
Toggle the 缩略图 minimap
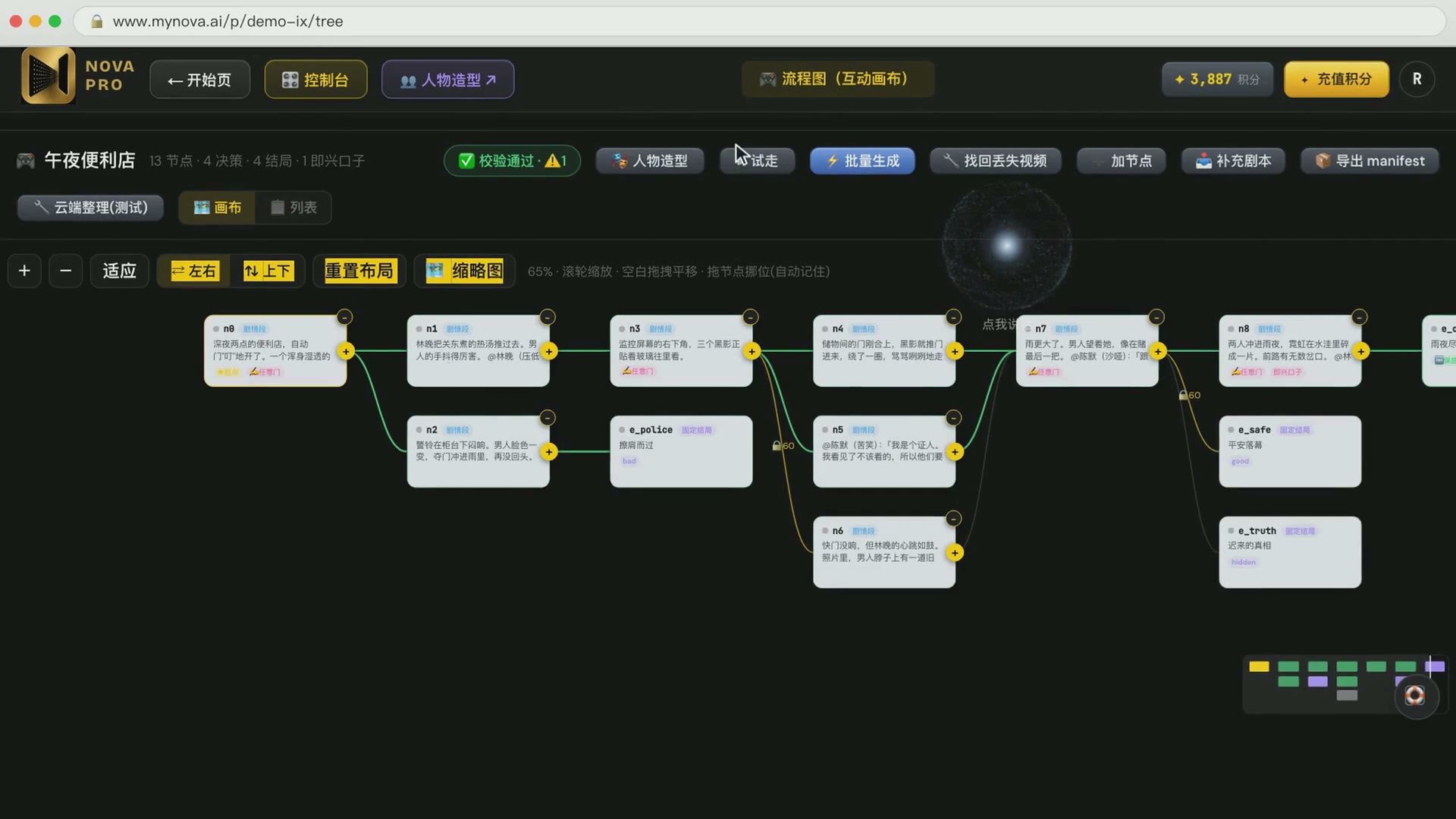pos(464,271)
